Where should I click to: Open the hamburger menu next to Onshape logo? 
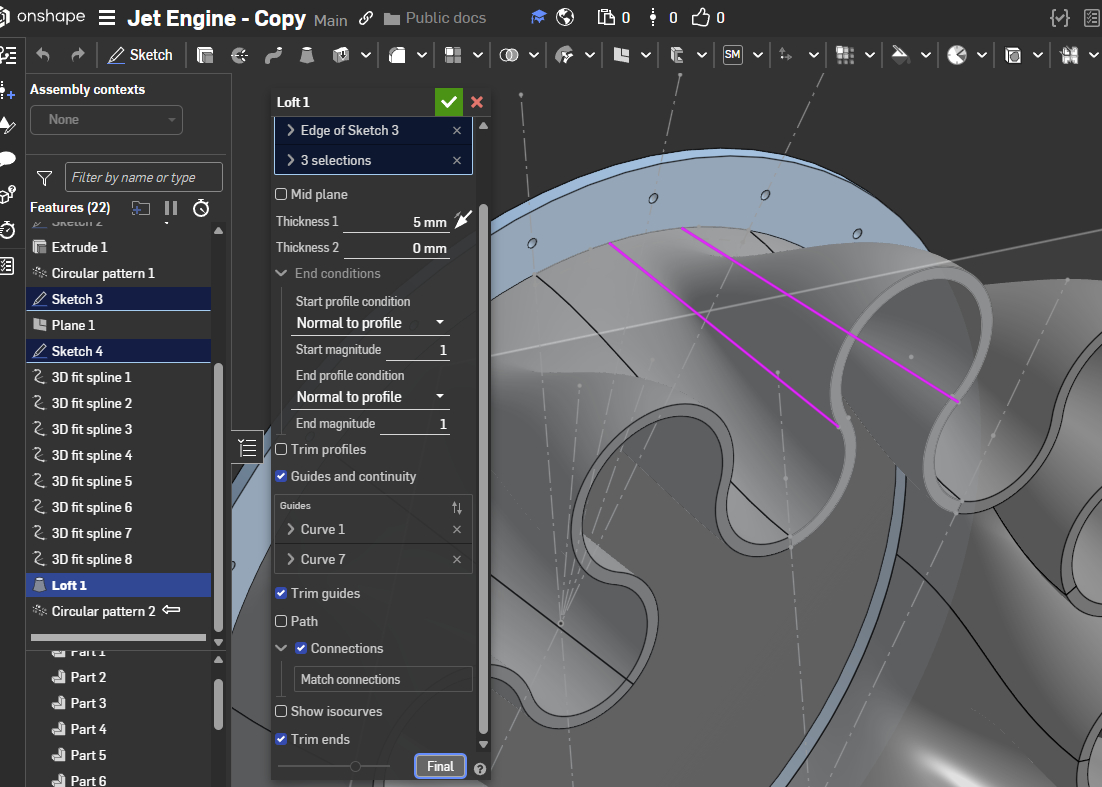(107, 18)
